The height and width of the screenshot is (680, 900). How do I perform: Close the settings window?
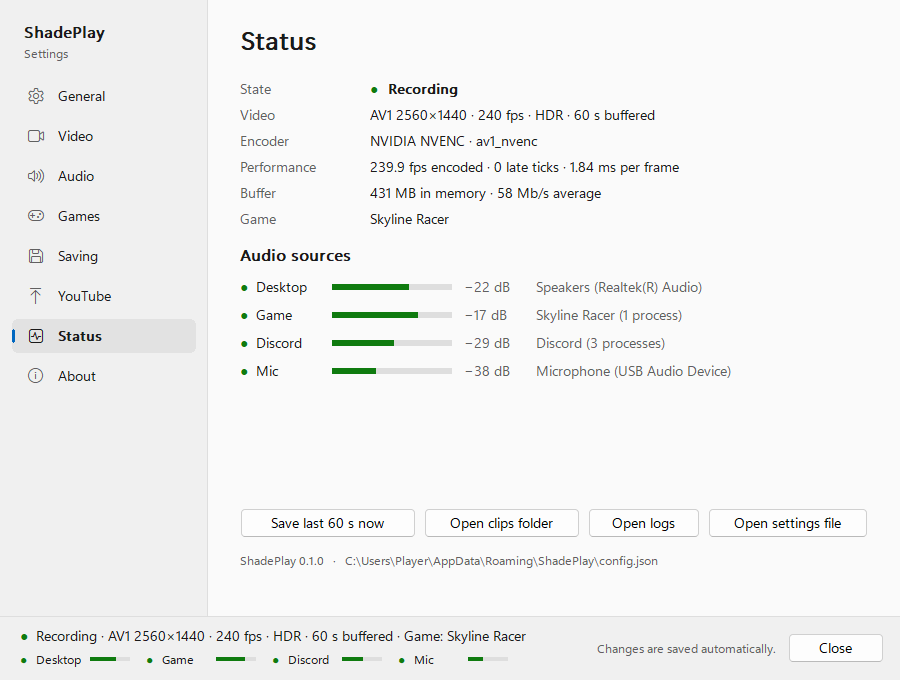[x=836, y=648]
